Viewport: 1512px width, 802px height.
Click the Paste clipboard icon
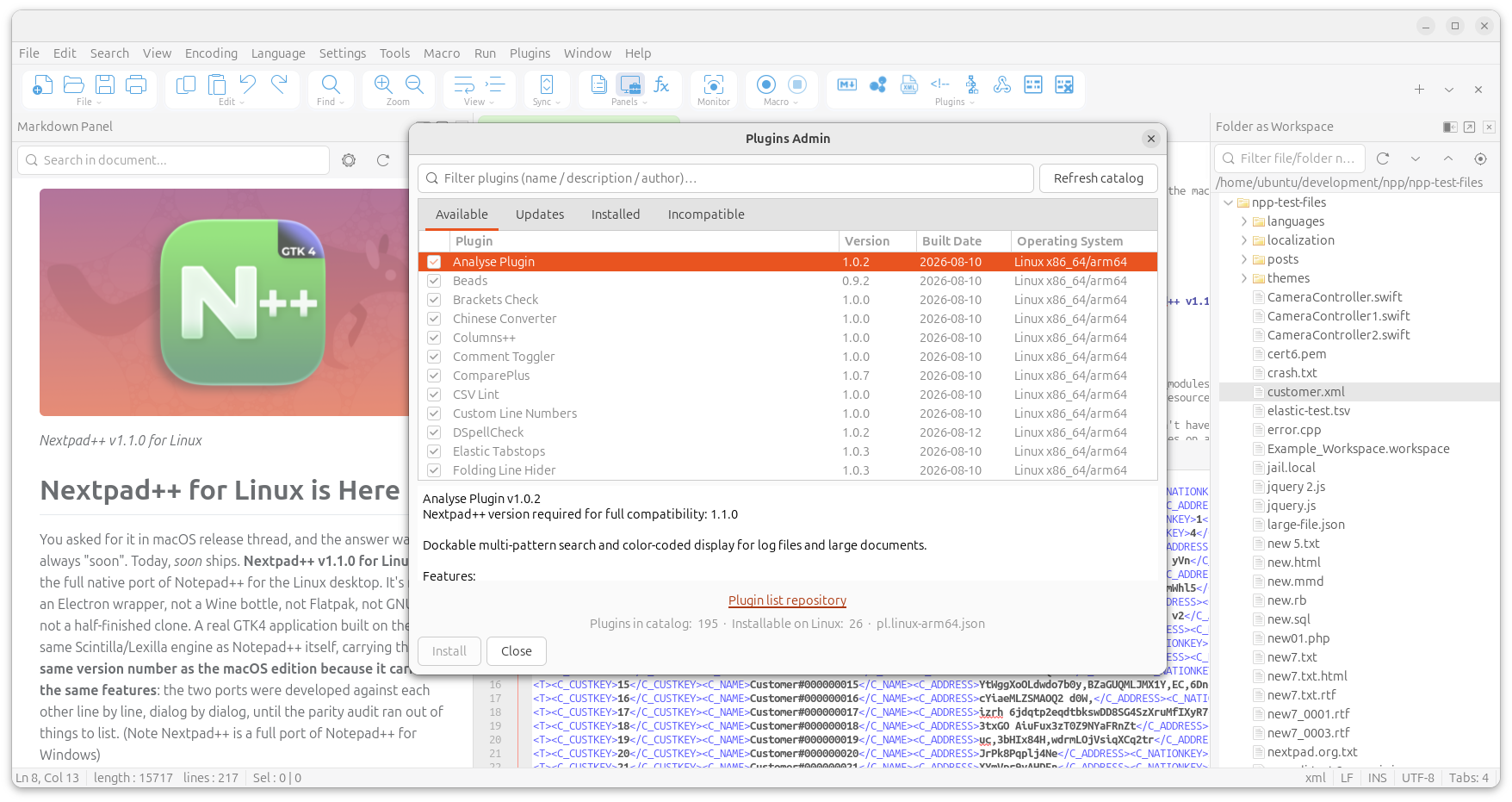pos(217,84)
